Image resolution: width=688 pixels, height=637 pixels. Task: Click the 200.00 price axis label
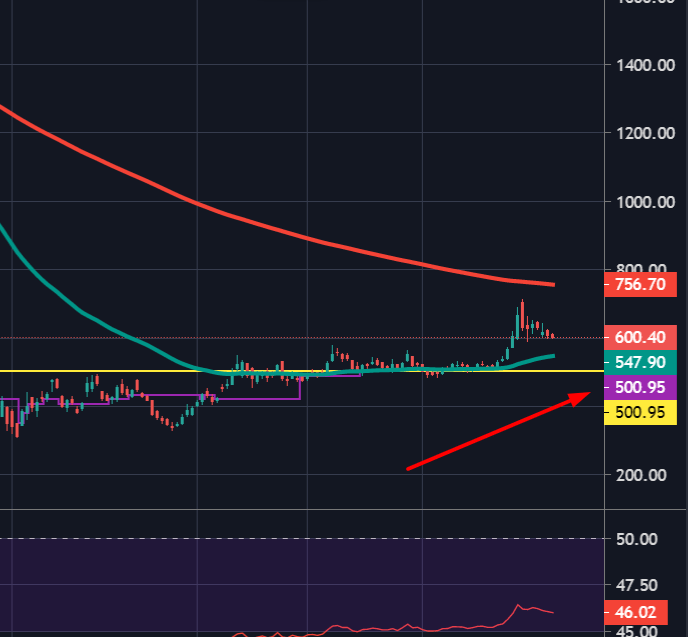641,475
